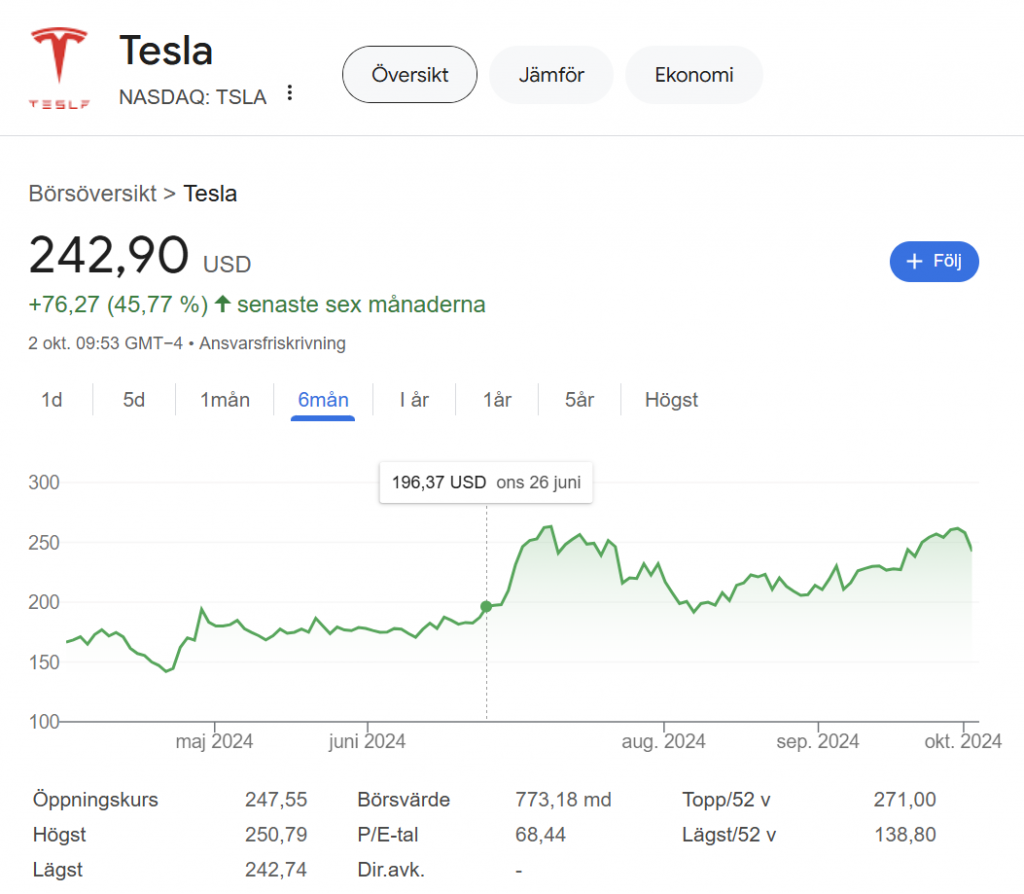Show the 1d chart range
1024x894 pixels.
pyautogui.click(x=52, y=400)
